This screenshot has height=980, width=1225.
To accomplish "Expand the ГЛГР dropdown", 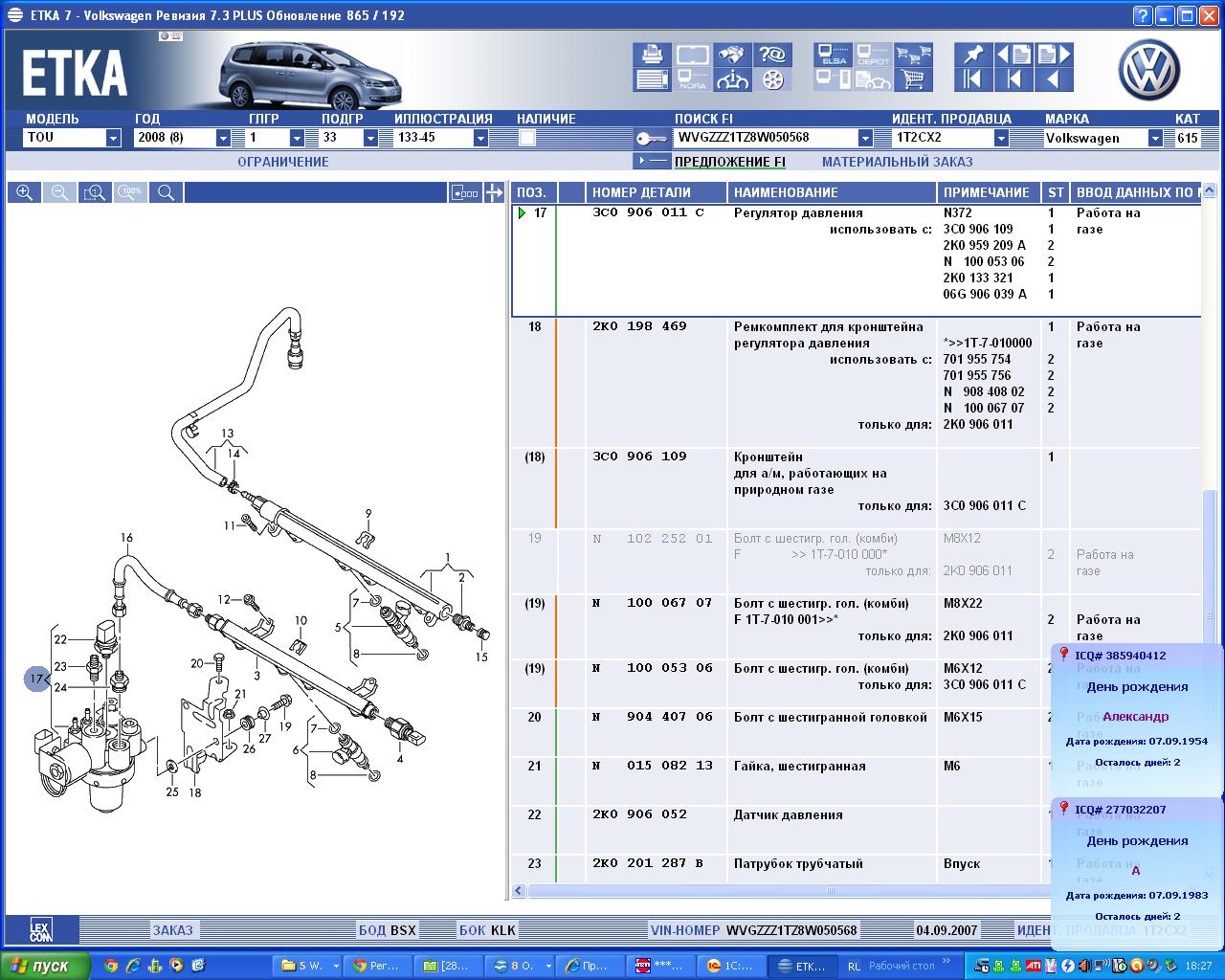I will [x=297, y=139].
